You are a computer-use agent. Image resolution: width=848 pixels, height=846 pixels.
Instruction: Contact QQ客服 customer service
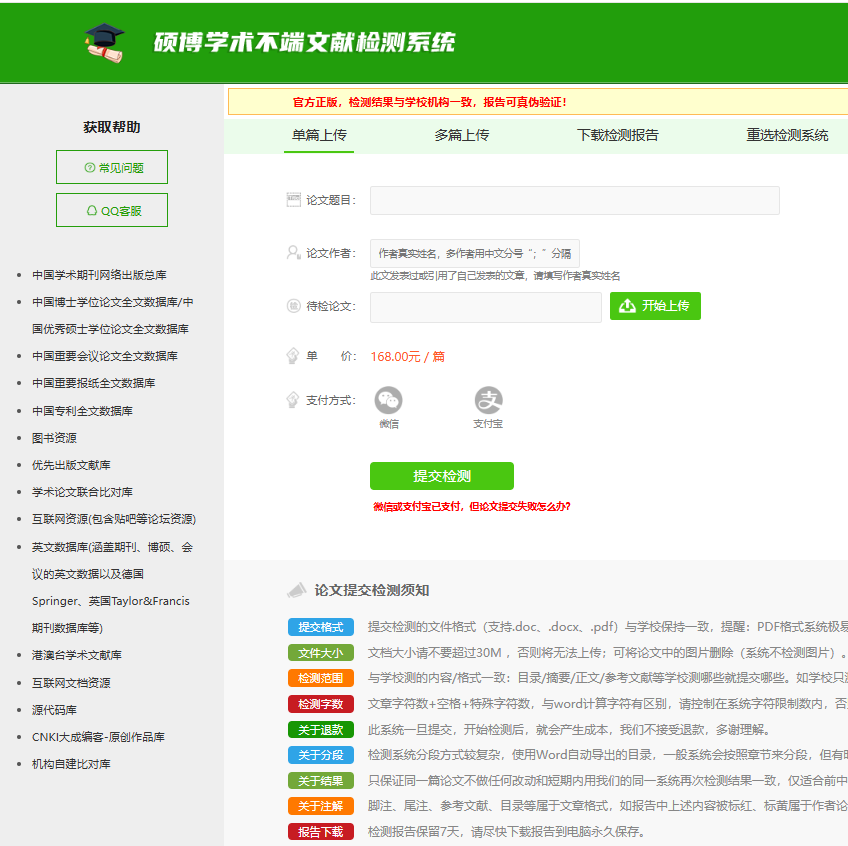111,210
